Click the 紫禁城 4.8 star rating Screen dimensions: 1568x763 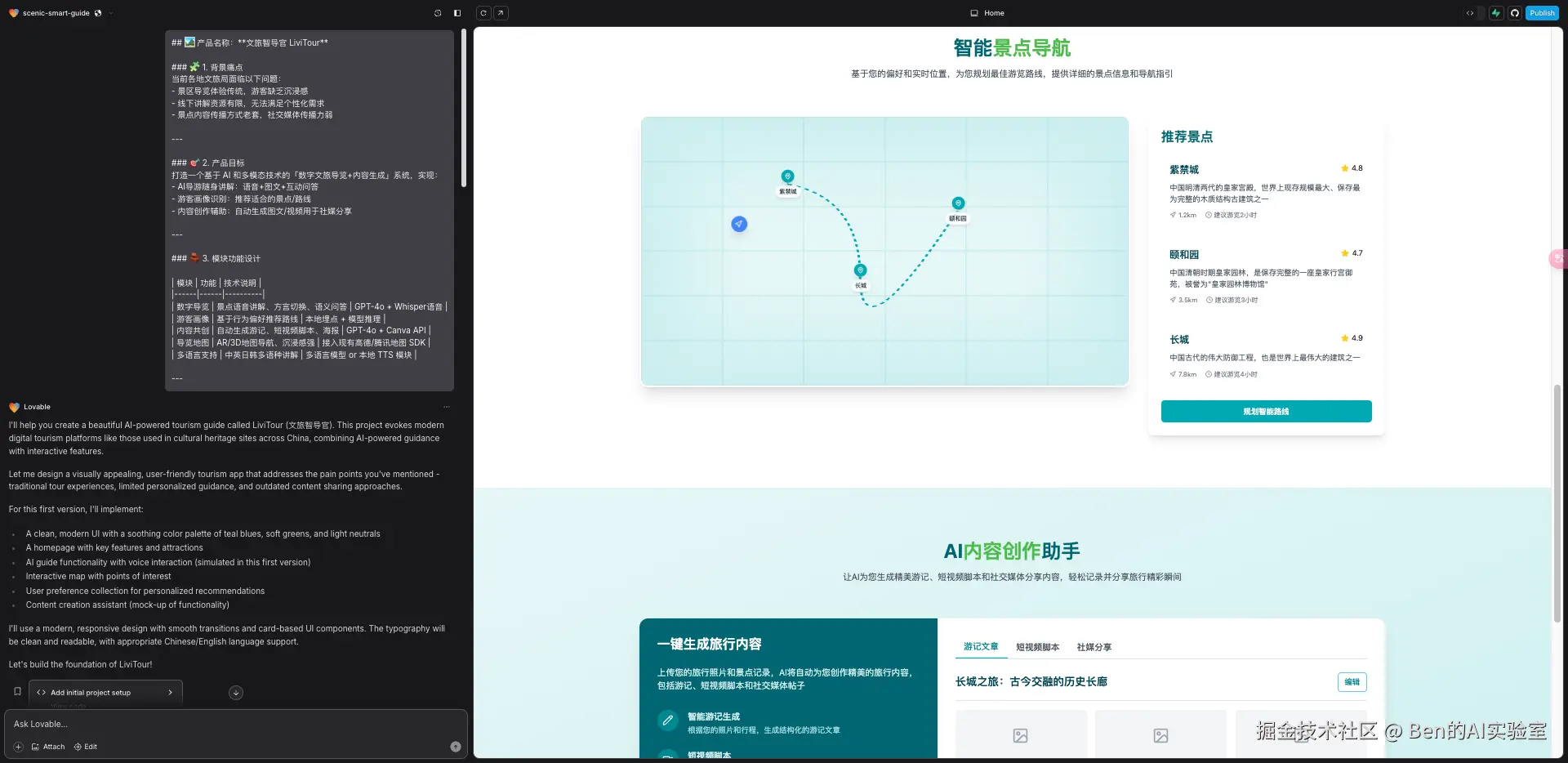pos(1352,168)
